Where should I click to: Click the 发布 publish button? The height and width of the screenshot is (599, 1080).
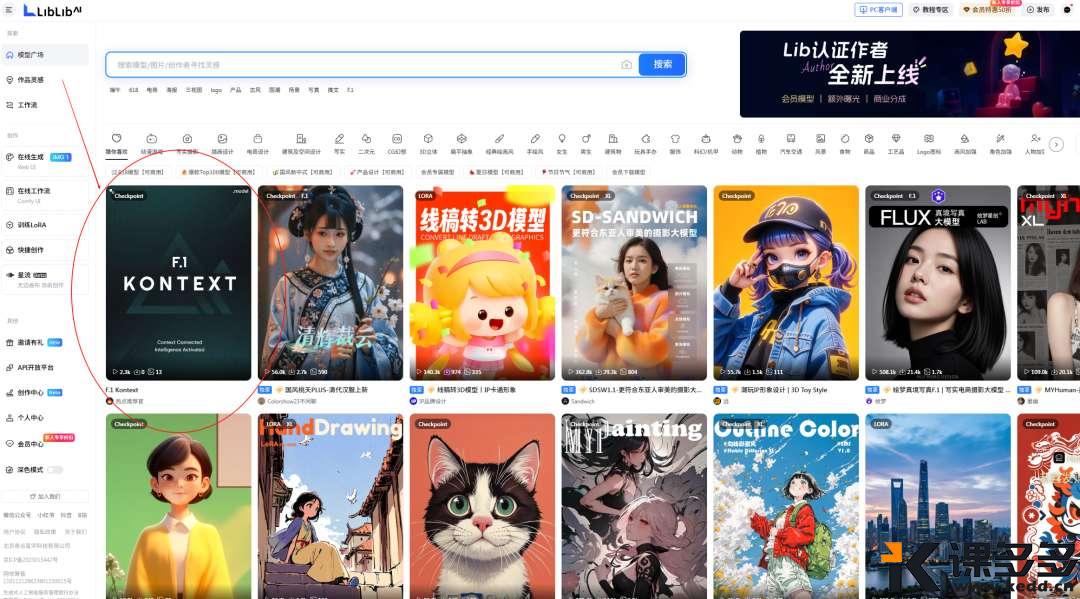pos(1038,10)
